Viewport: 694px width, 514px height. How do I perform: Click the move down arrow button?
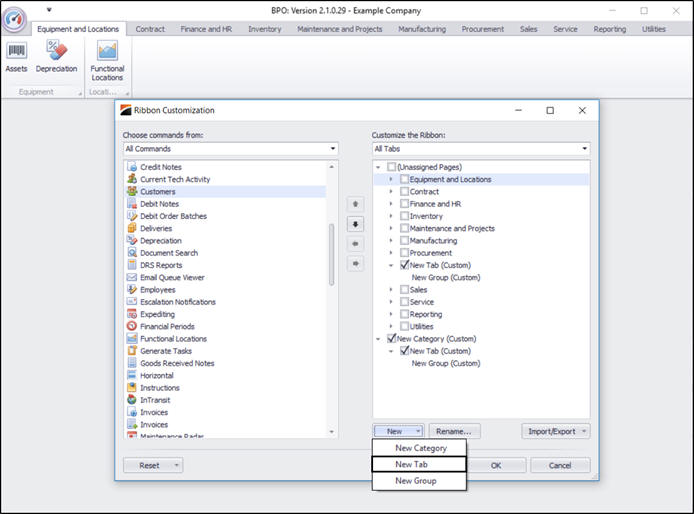[x=355, y=224]
